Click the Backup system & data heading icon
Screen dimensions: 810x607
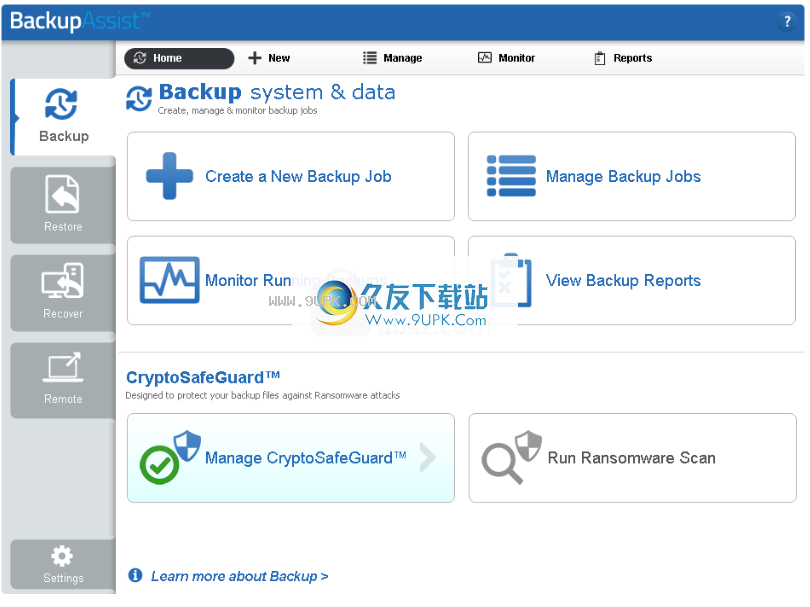pos(139,99)
